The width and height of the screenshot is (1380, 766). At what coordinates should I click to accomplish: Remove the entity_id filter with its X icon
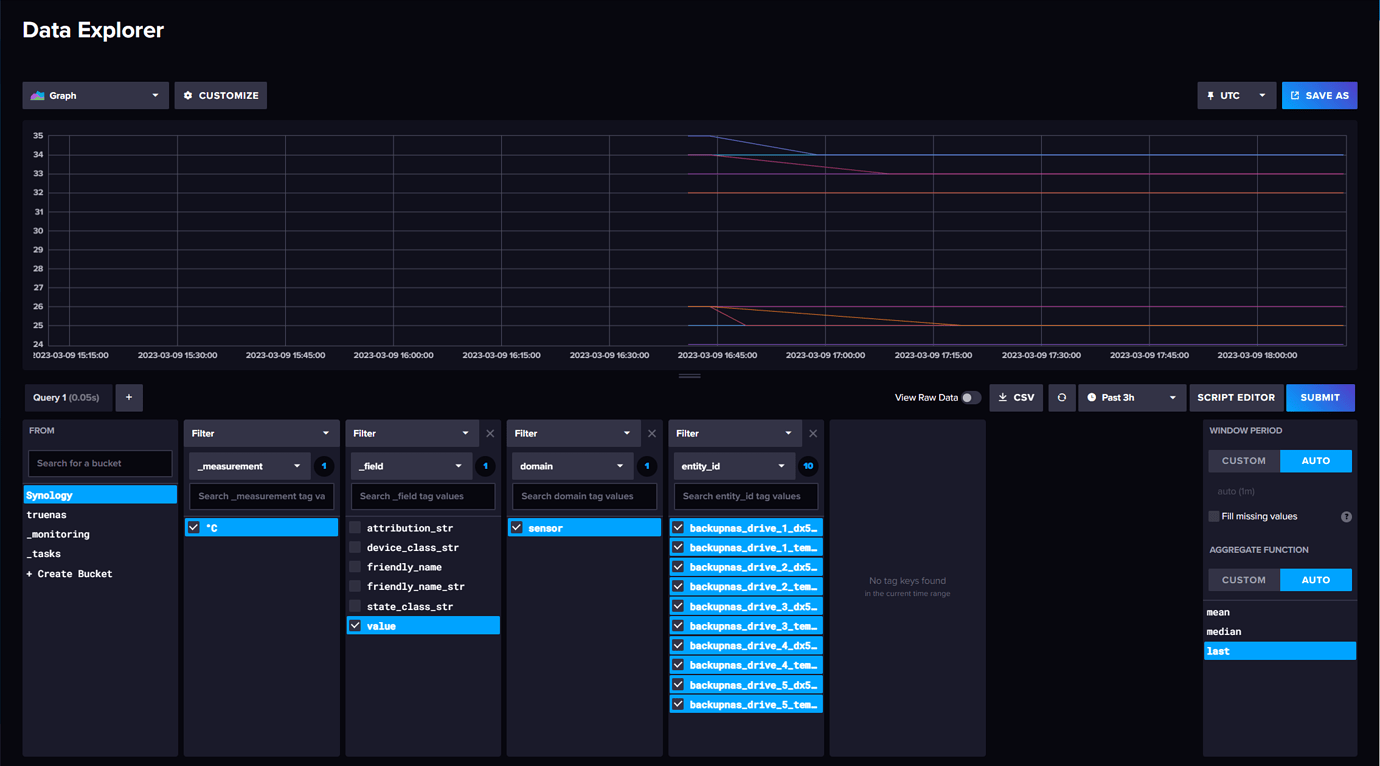pos(813,433)
